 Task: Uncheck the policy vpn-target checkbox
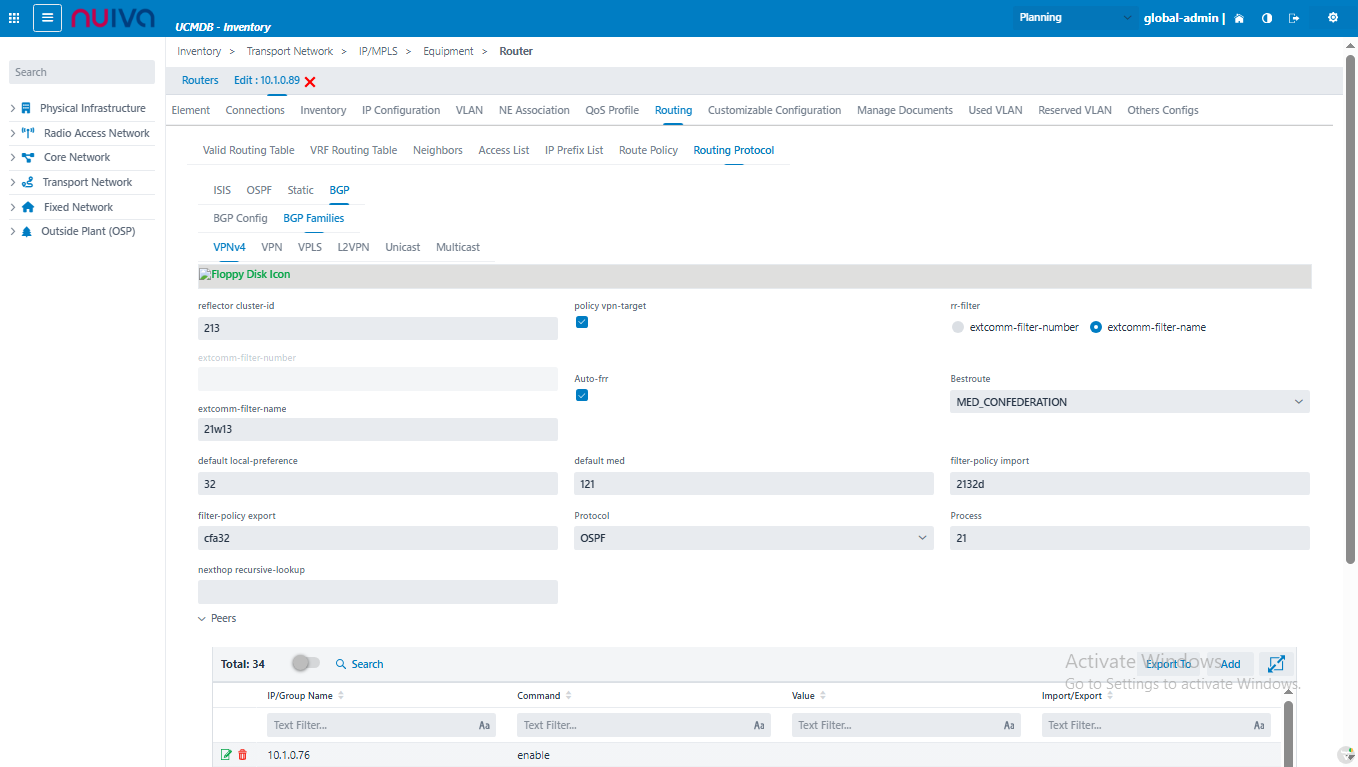(582, 322)
